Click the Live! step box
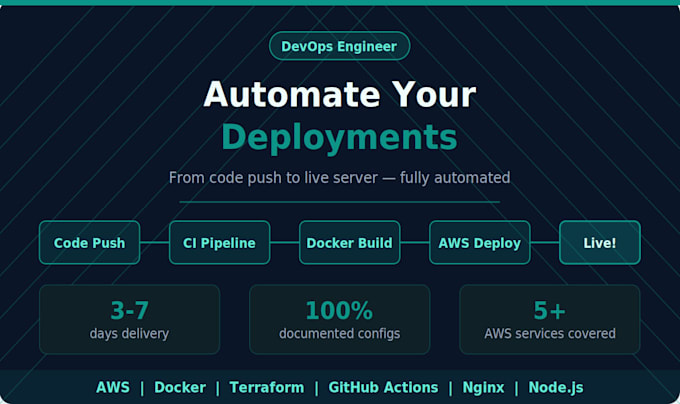The height and width of the screenshot is (404, 680). [600, 243]
